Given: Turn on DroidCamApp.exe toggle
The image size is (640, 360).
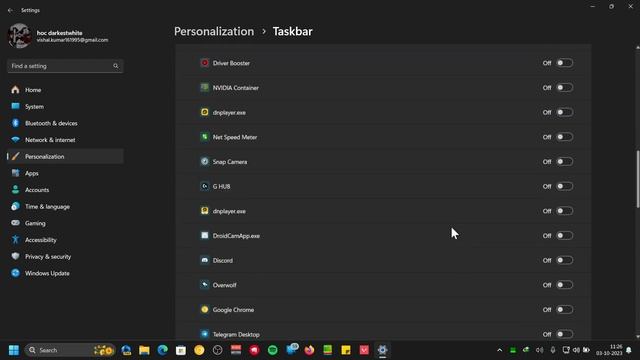Looking at the screenshot, I should 565,236.
